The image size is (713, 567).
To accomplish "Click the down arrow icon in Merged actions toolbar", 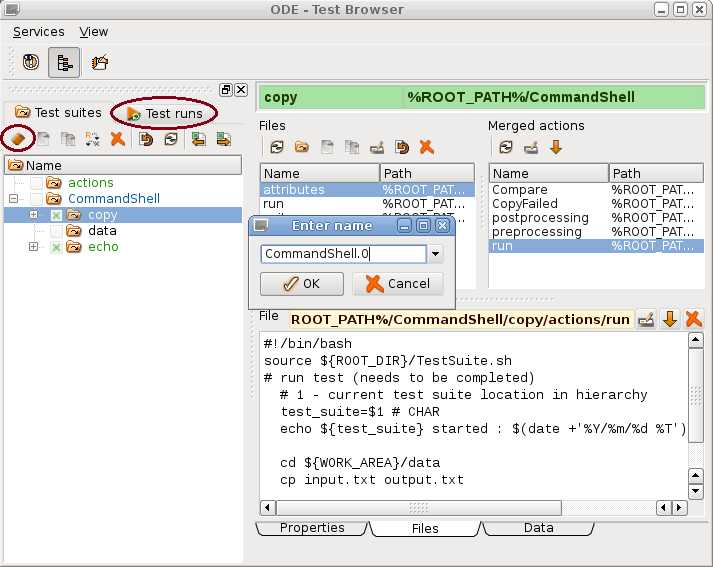I will point(556,147).
